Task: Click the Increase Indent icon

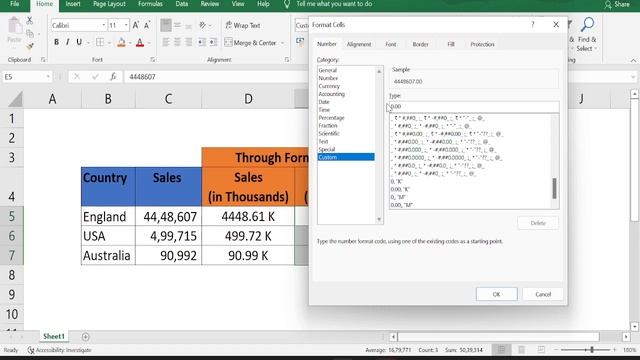Action: 213,42
